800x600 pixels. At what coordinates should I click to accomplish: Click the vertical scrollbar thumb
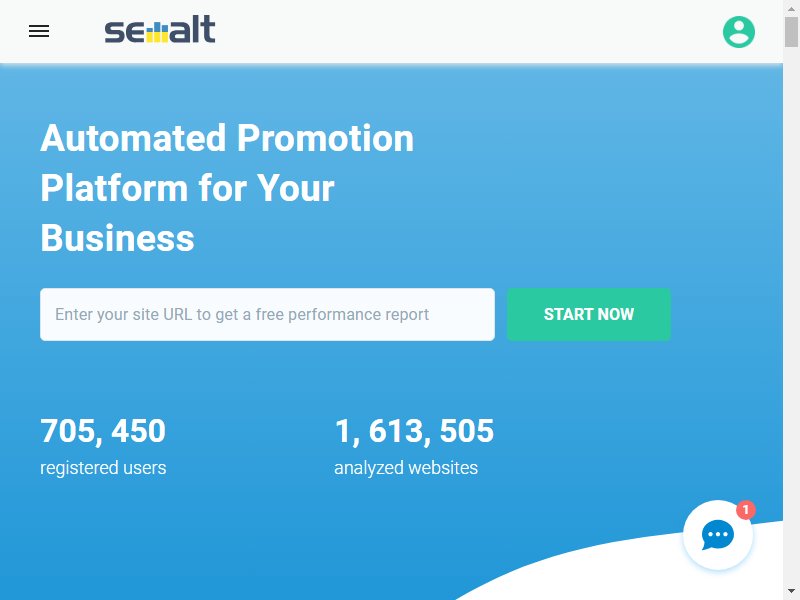(x=791, y=32)
